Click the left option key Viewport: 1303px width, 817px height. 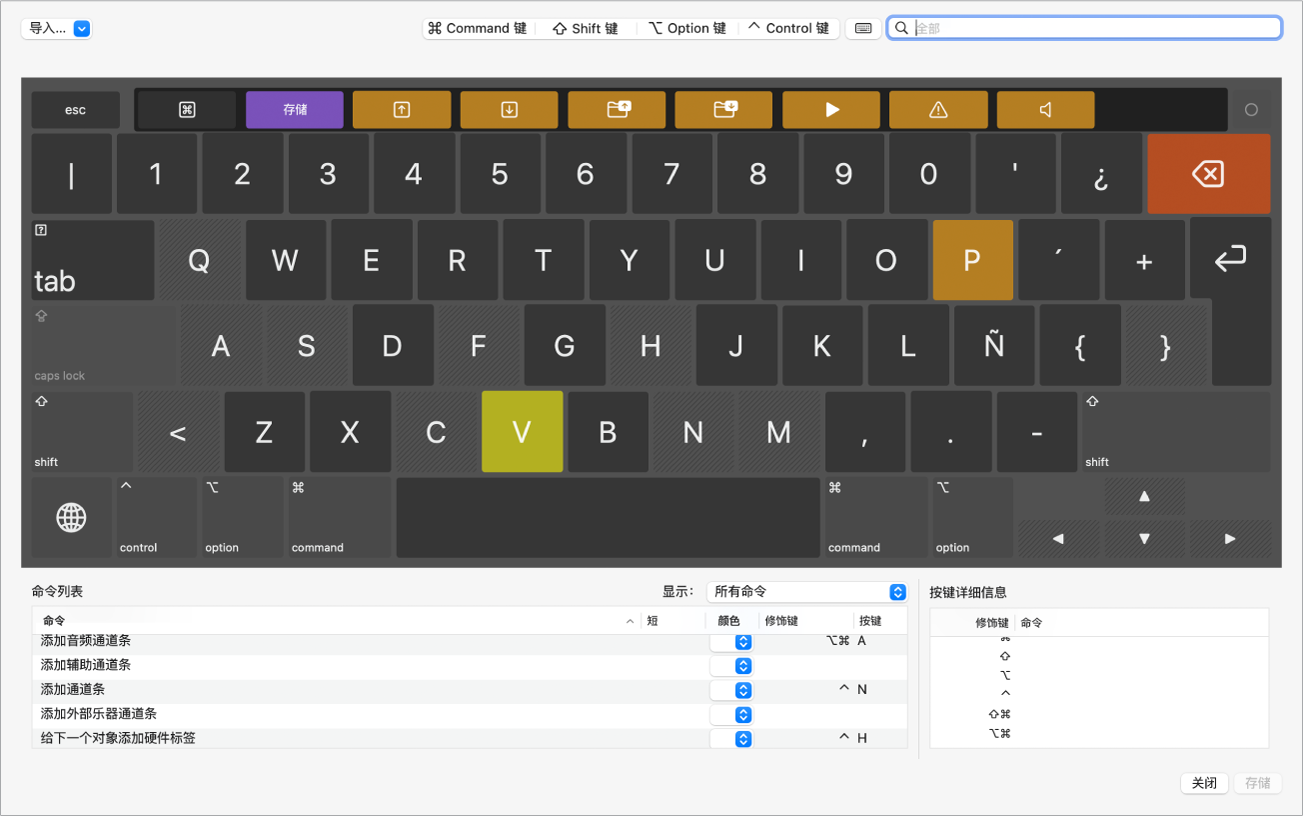243,518
